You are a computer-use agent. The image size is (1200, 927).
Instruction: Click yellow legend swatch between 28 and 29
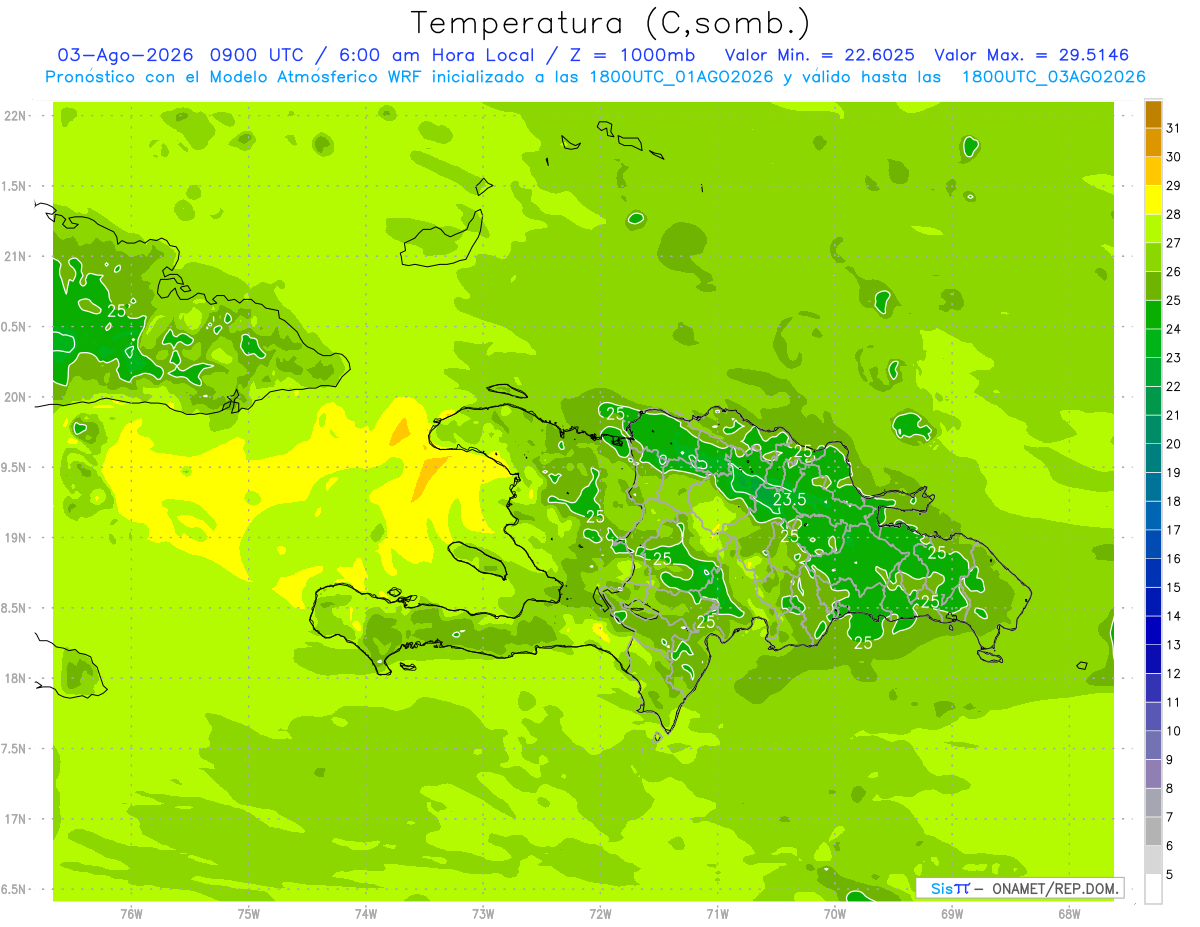coord(1153,200)
